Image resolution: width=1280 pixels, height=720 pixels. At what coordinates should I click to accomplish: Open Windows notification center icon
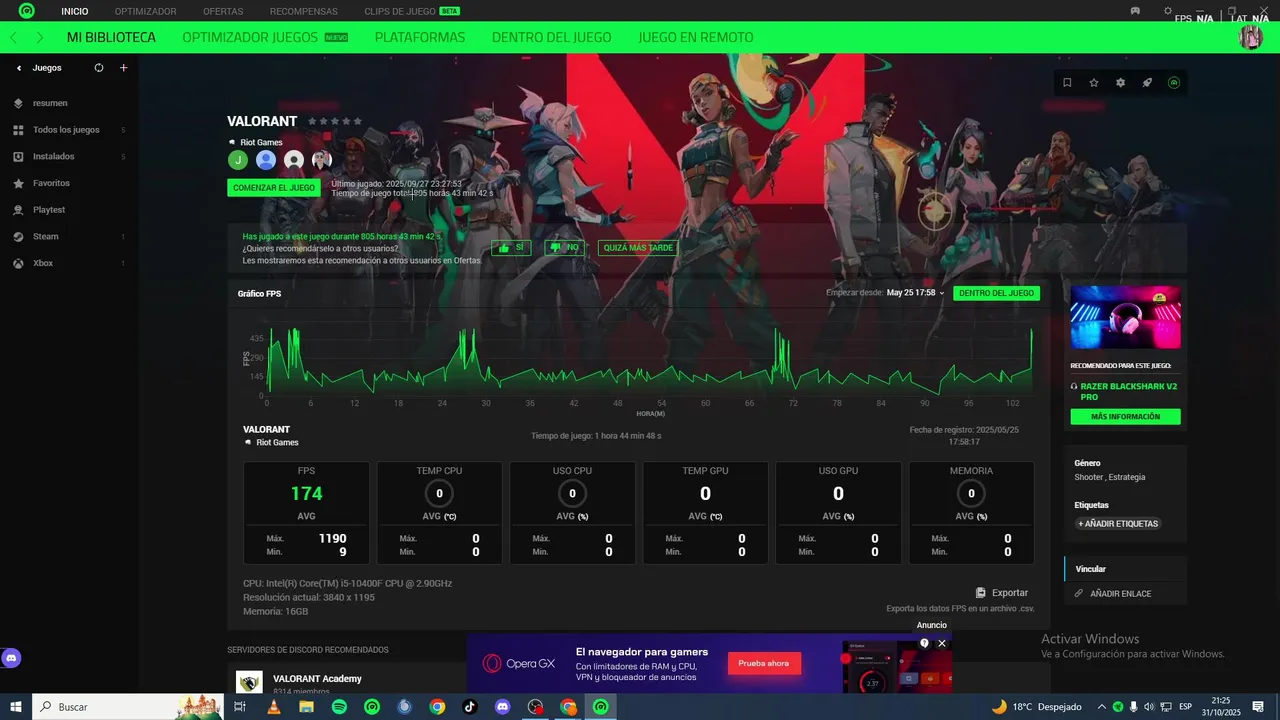pos(1259,707)
